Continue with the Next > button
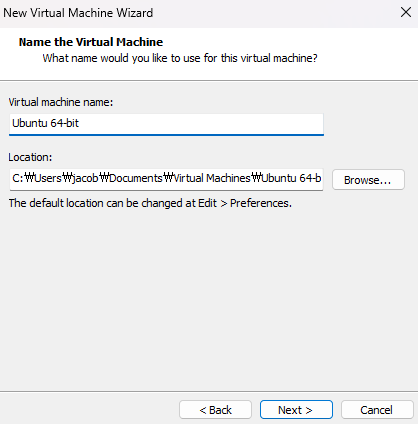The height and width of the screenshot is (424, 418). (296, 410)
